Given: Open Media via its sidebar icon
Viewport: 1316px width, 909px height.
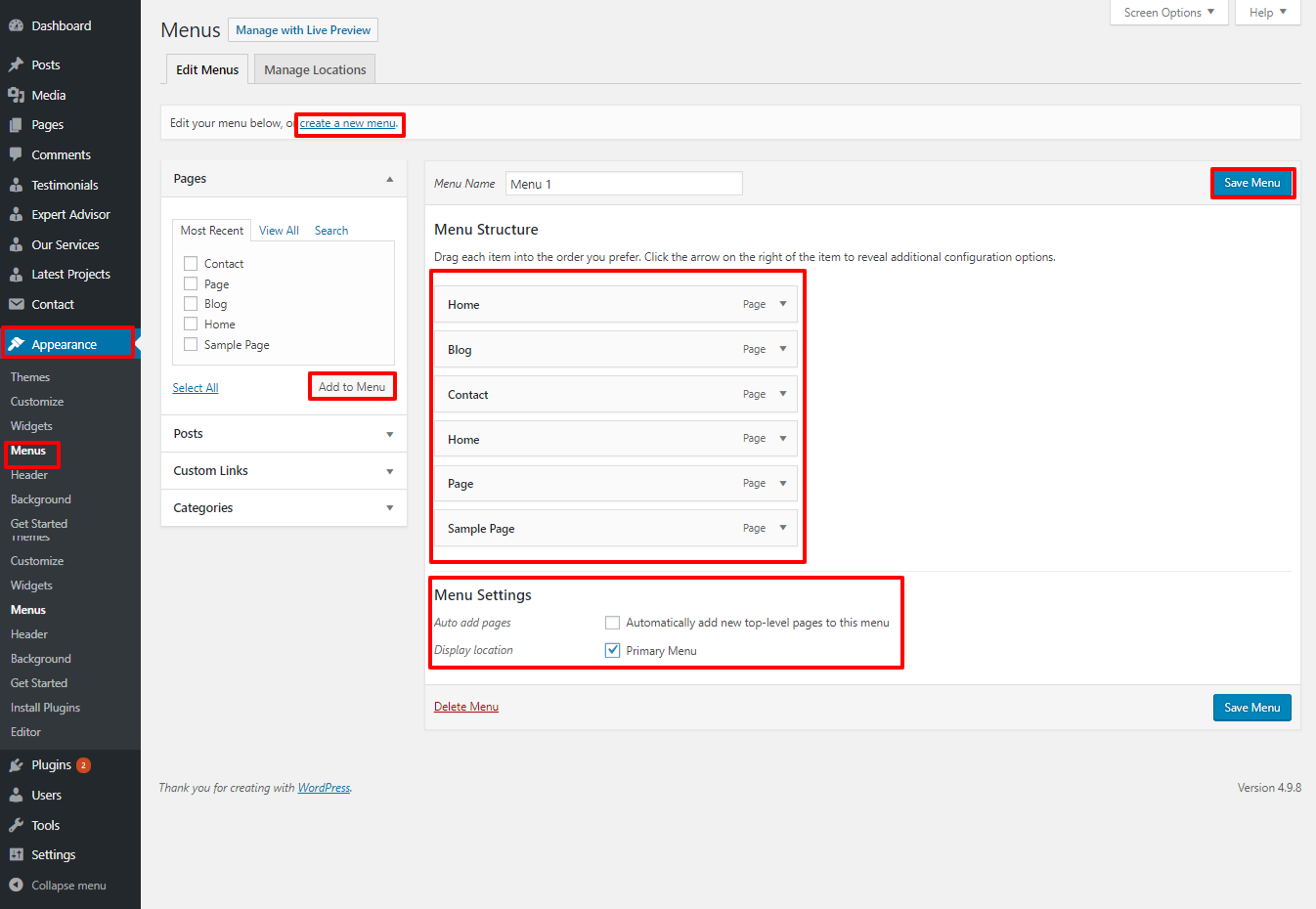Looking at the screenshot, I should click(x=16, y=96).
